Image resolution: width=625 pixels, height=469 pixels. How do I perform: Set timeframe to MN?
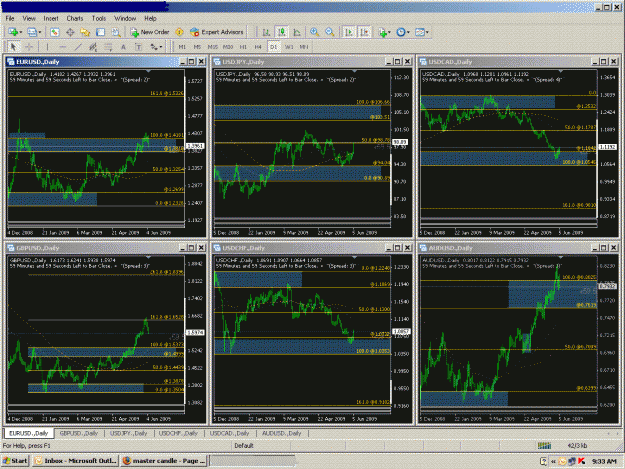tap(304, 47)
